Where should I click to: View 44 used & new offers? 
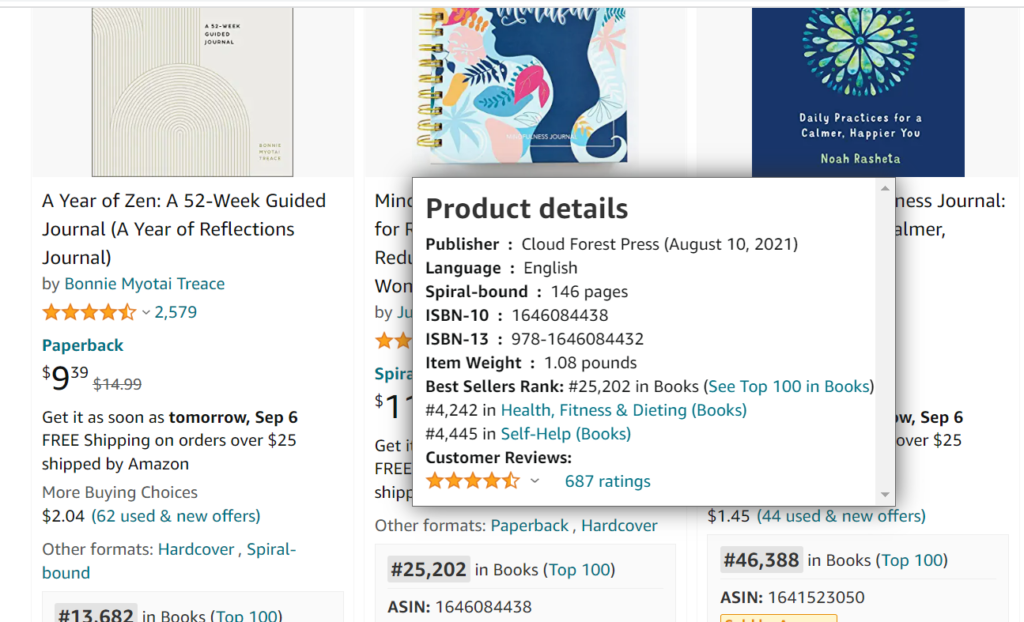[x=841, y=516]
